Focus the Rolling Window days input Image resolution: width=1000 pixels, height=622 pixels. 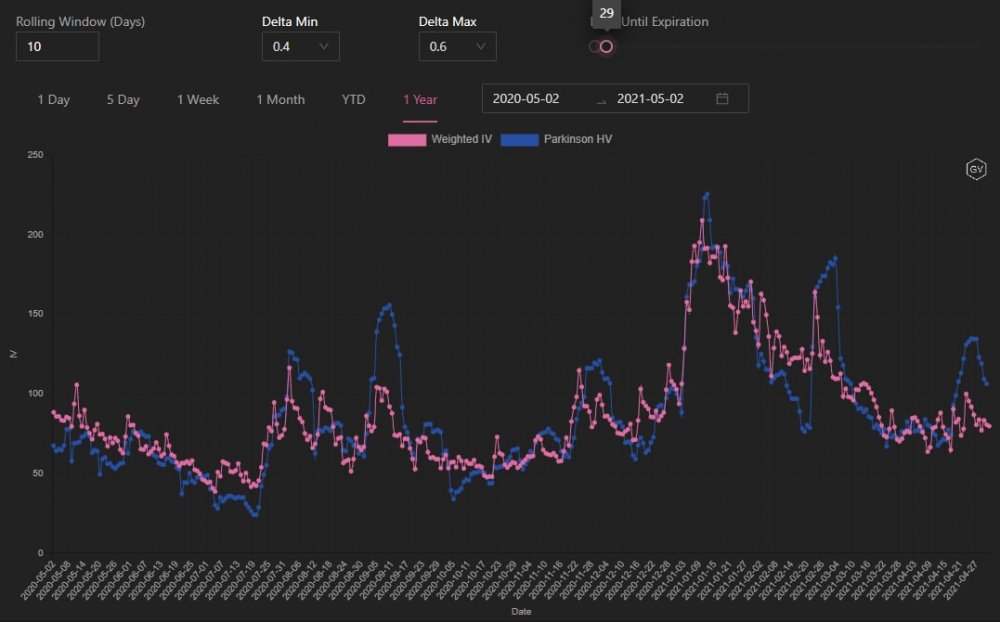tap(57, 47)
